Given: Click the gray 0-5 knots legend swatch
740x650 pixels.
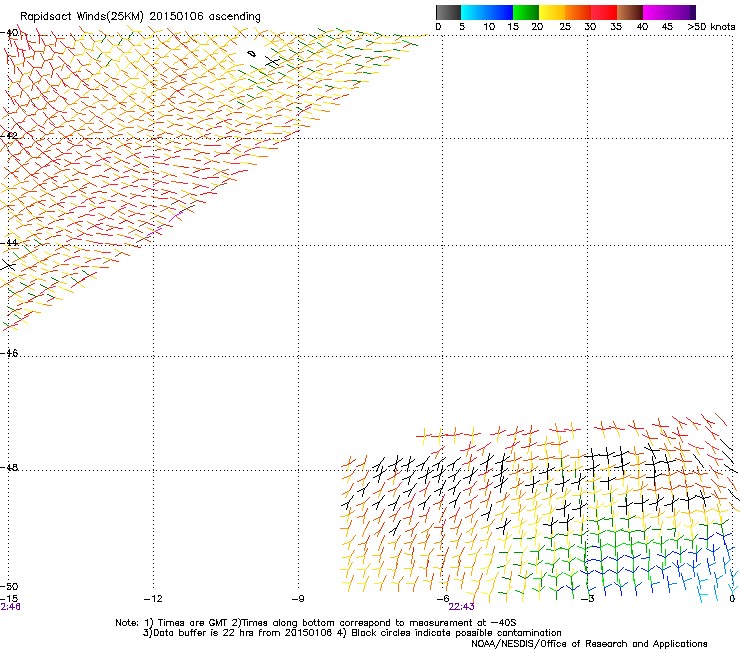Looking at the screenshot, I should [448, 12].
